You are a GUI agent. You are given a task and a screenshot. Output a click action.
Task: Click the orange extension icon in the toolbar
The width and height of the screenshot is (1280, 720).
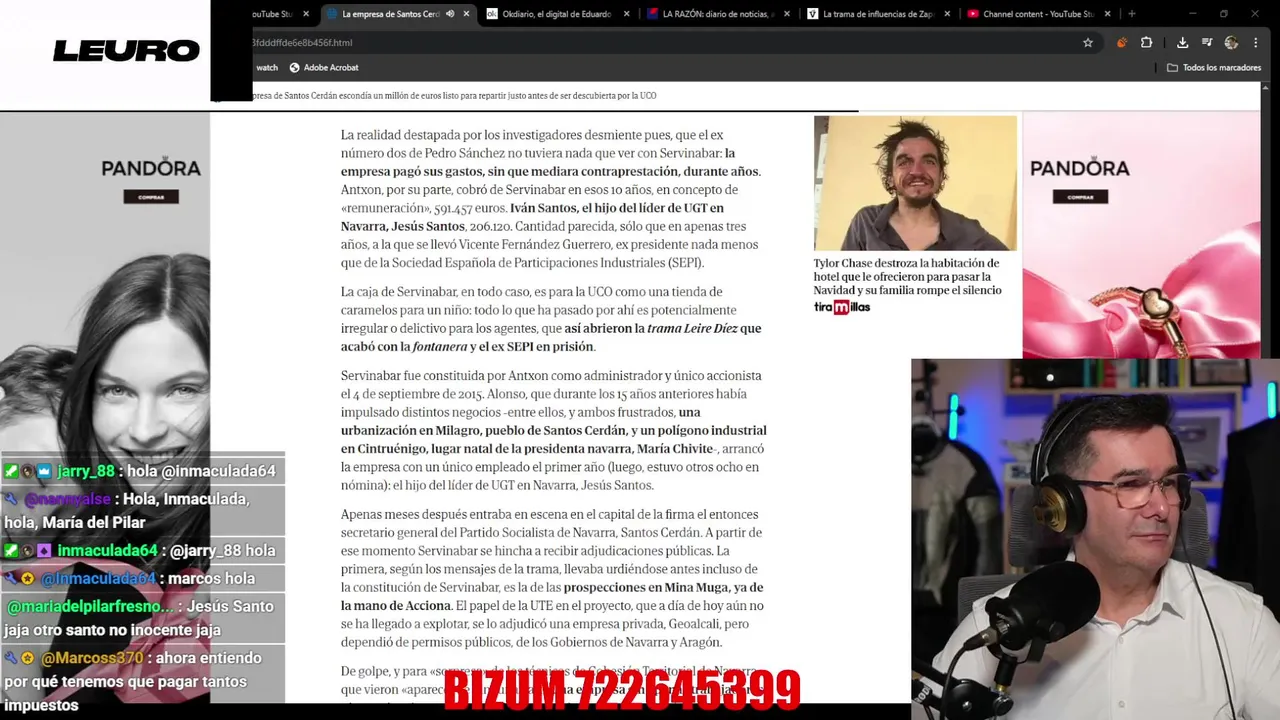1122,43
